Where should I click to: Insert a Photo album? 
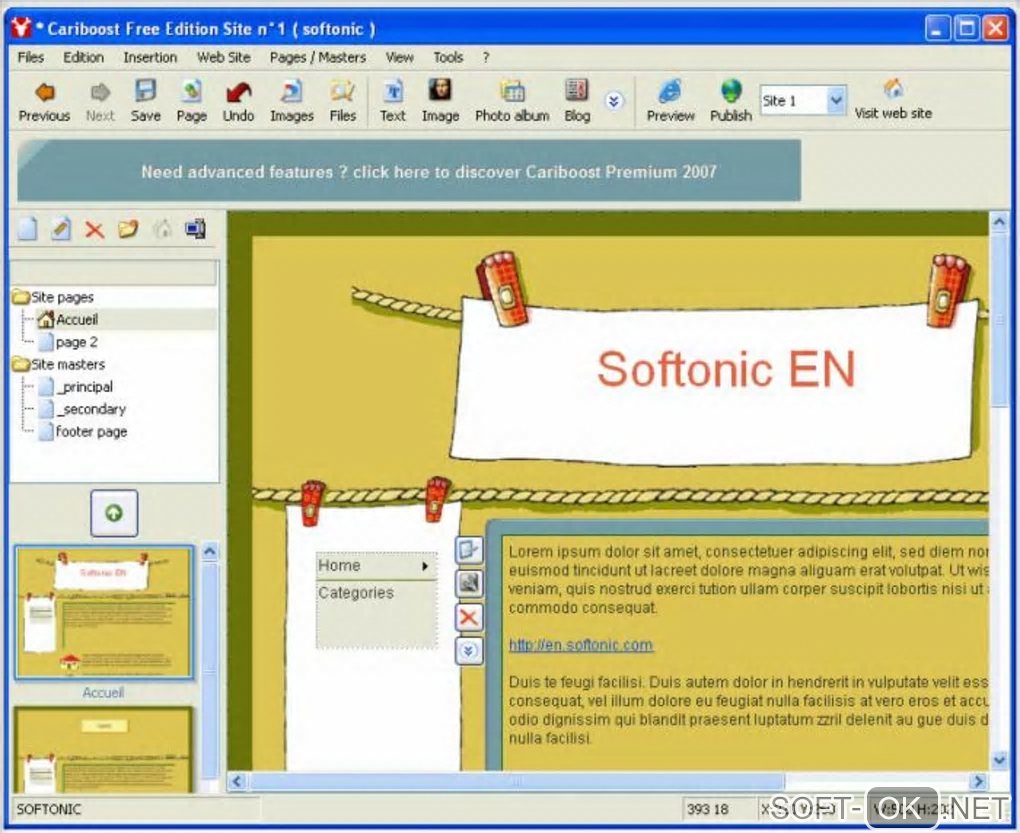[x=513, y=92]
